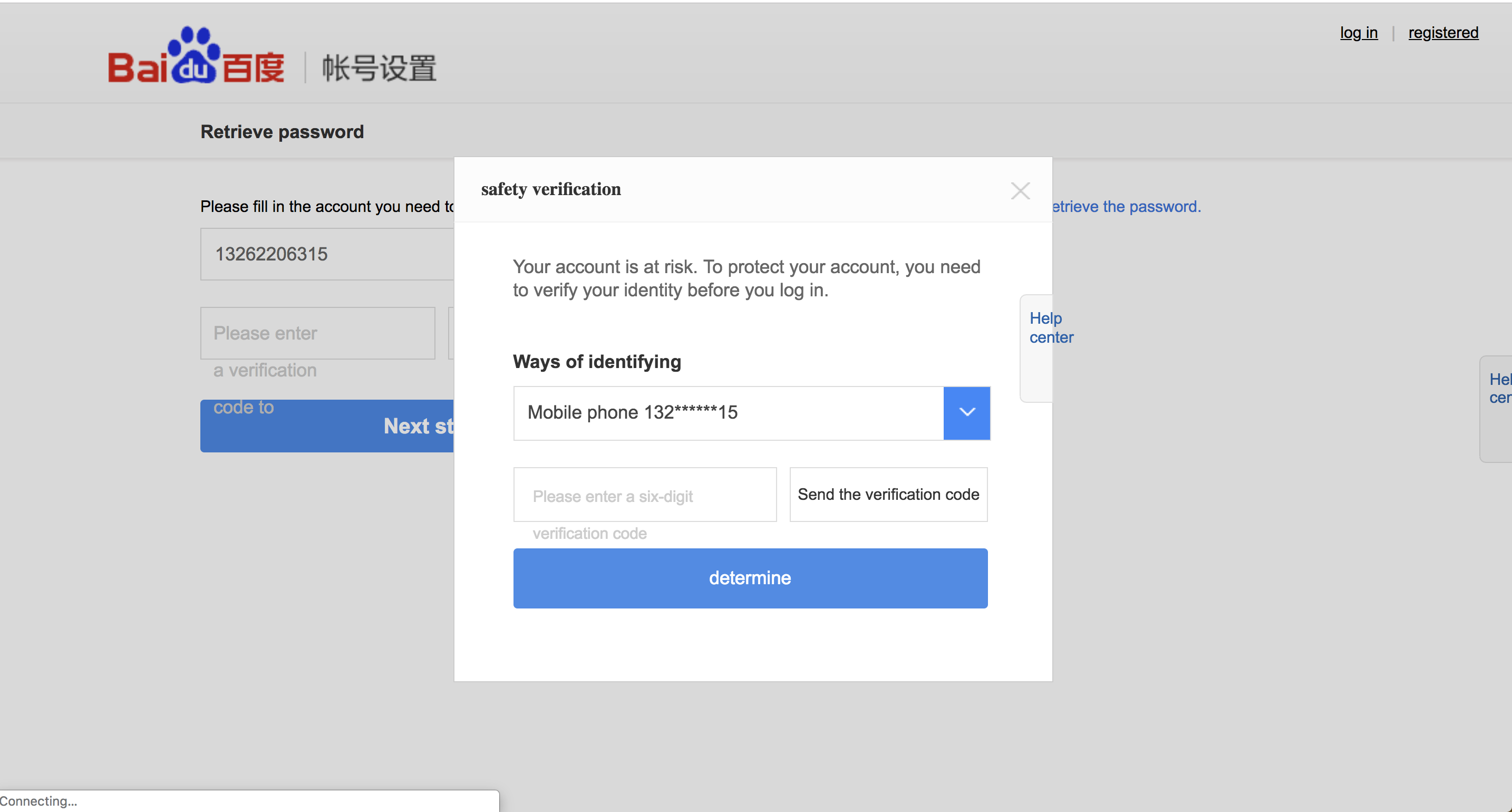
Task: Click the cut-off Help center at right edge
Action: click(x=1498, y=389)
